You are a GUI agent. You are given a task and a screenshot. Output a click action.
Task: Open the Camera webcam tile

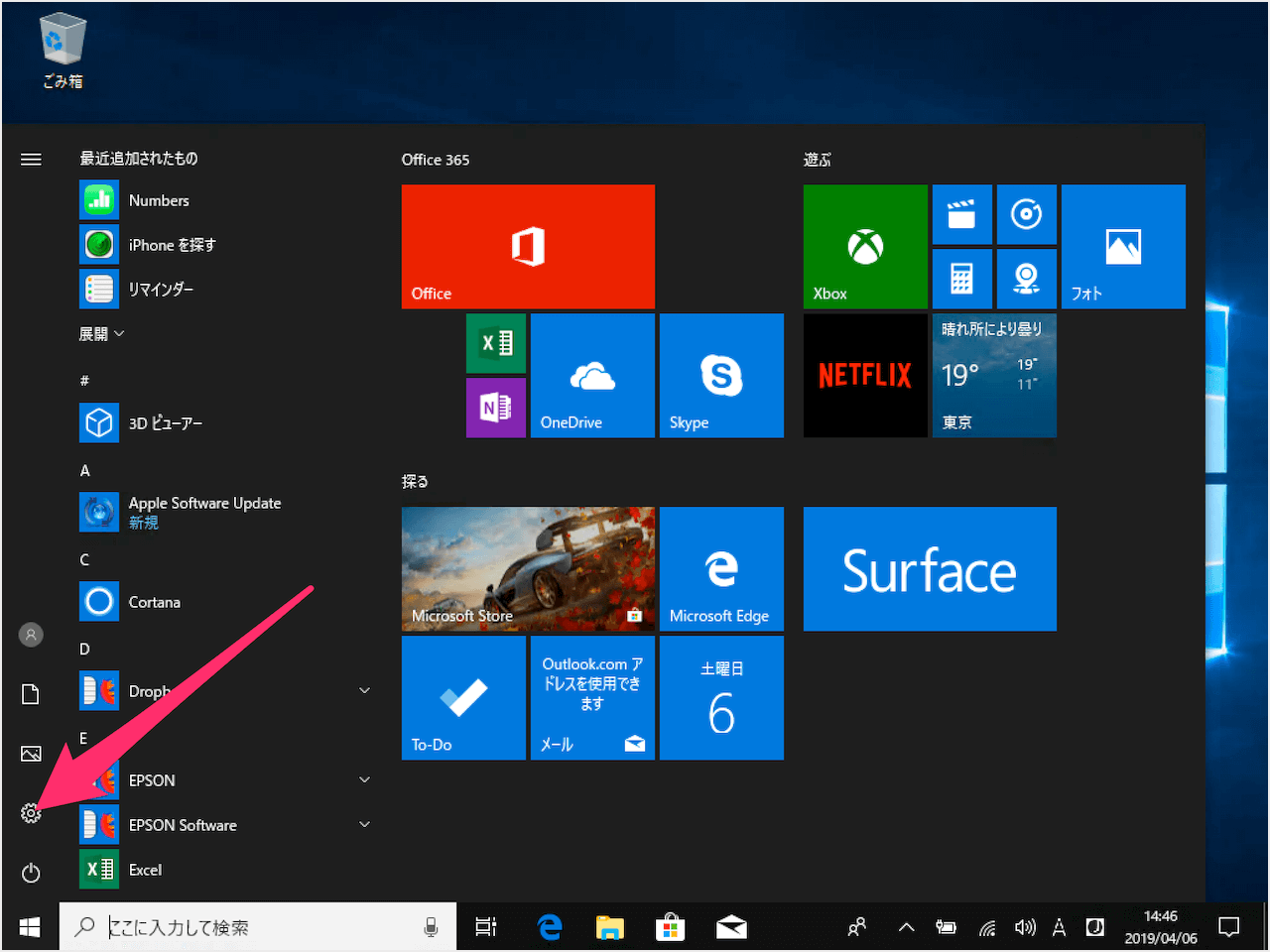1027,279
